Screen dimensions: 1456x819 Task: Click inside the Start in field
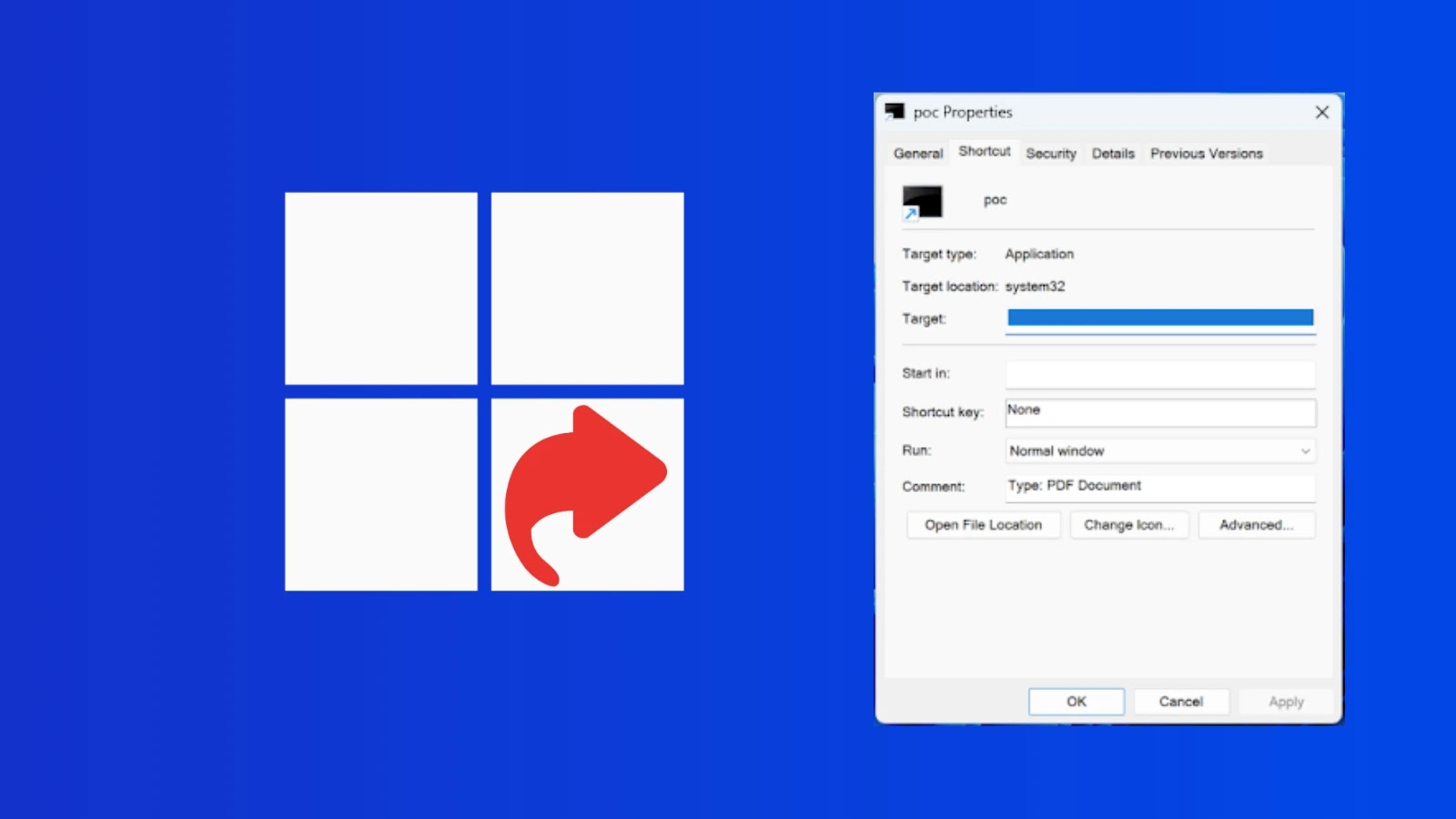coord(1159,374)
